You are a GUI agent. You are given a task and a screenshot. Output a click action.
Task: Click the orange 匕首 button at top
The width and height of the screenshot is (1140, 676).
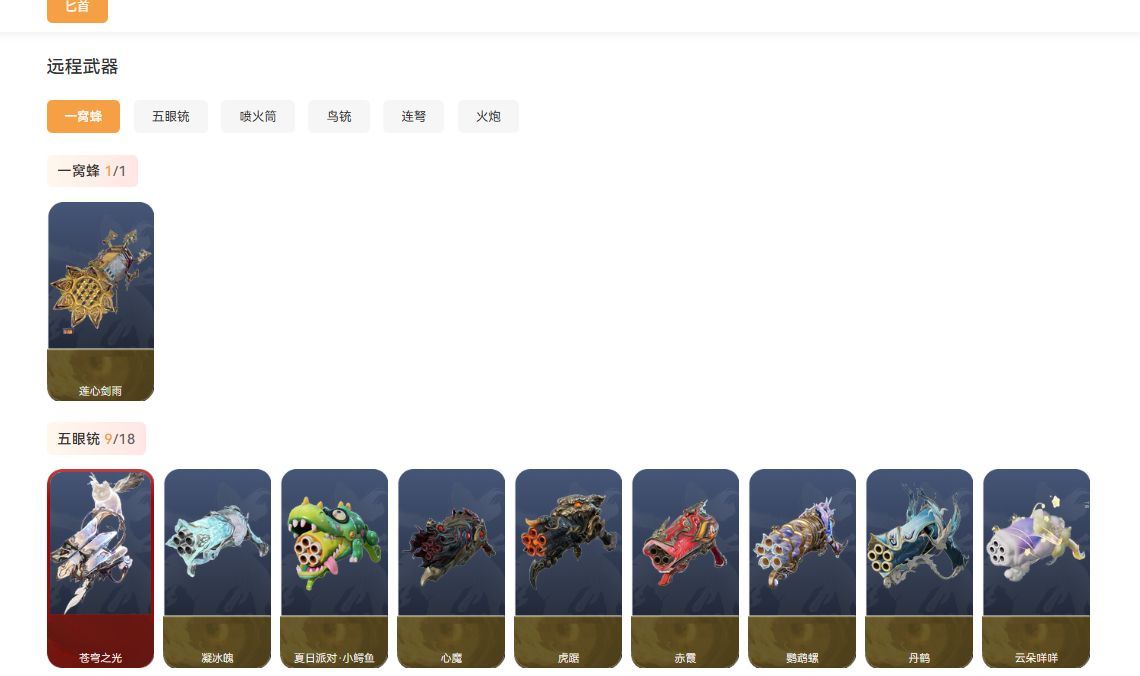pyautogui.click(x=78, y=9)
